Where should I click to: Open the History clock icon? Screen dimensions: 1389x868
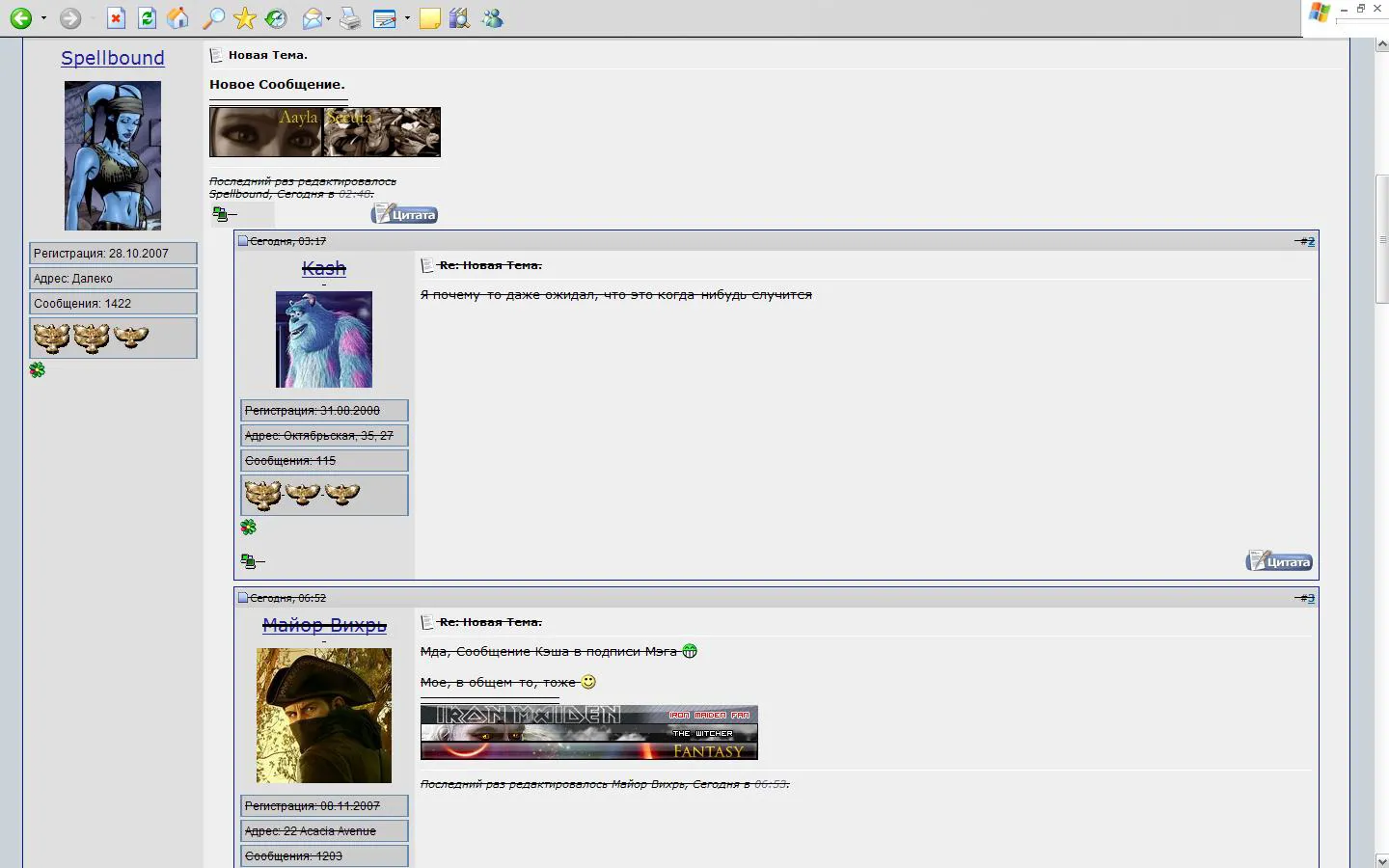click(x=276, y=18)
